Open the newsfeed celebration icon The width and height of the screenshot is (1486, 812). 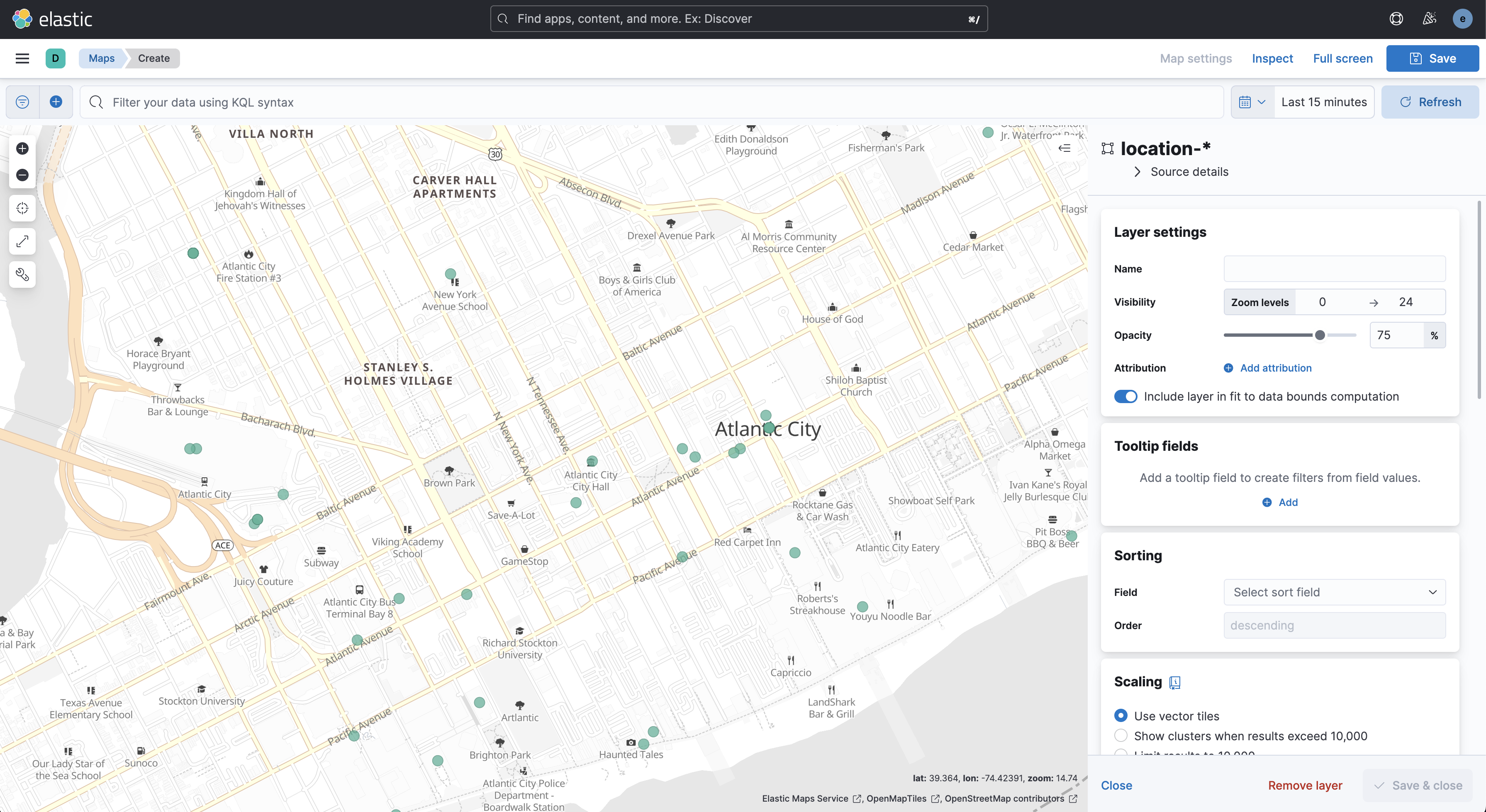(1429, 19)
